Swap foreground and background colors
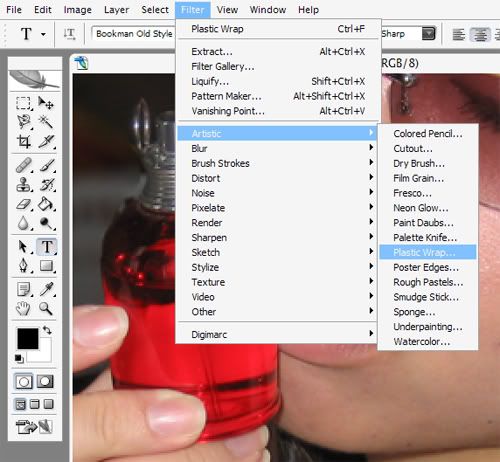The image size is (500, 462). pos(47,330)
